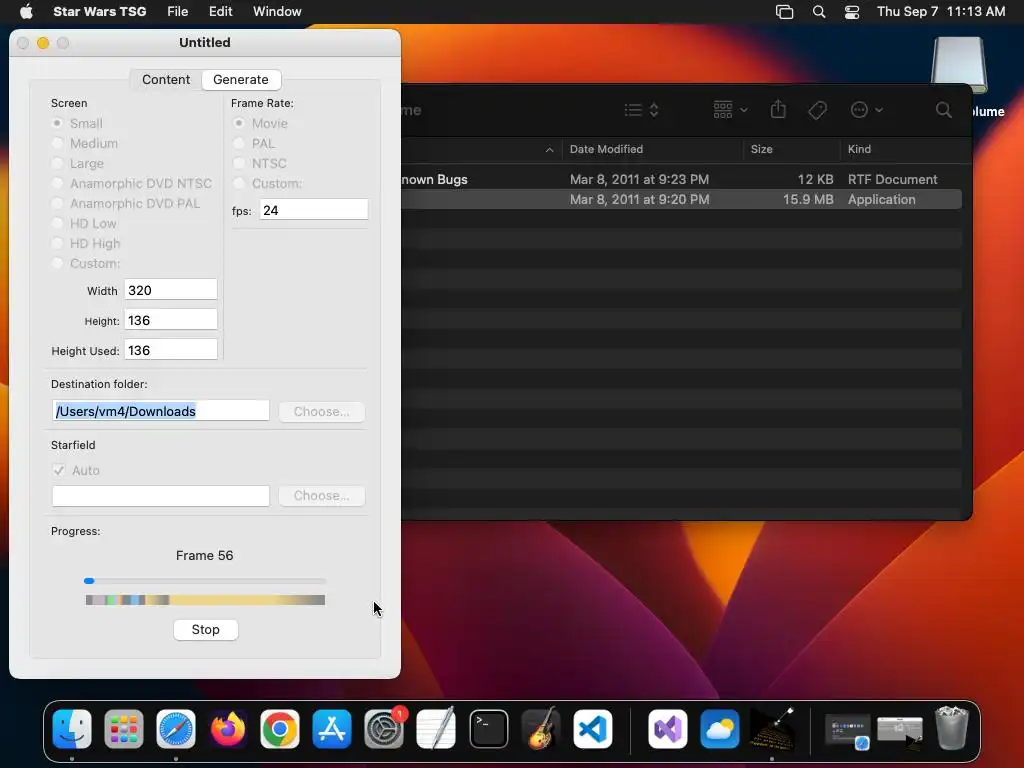Launch Firefox from the Dock
The width and height of the screenshot is (1024, 768).
pyautogui.click(x=228, y=729)
